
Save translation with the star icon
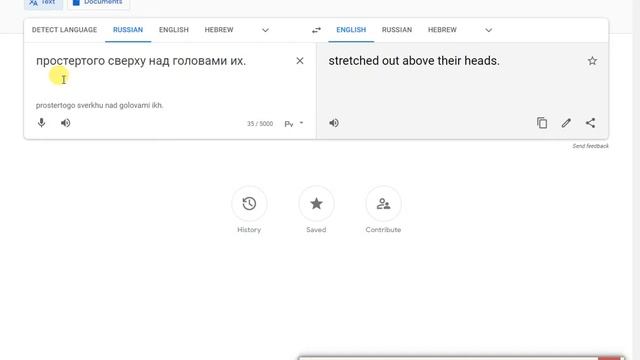(x=592, y=61)
